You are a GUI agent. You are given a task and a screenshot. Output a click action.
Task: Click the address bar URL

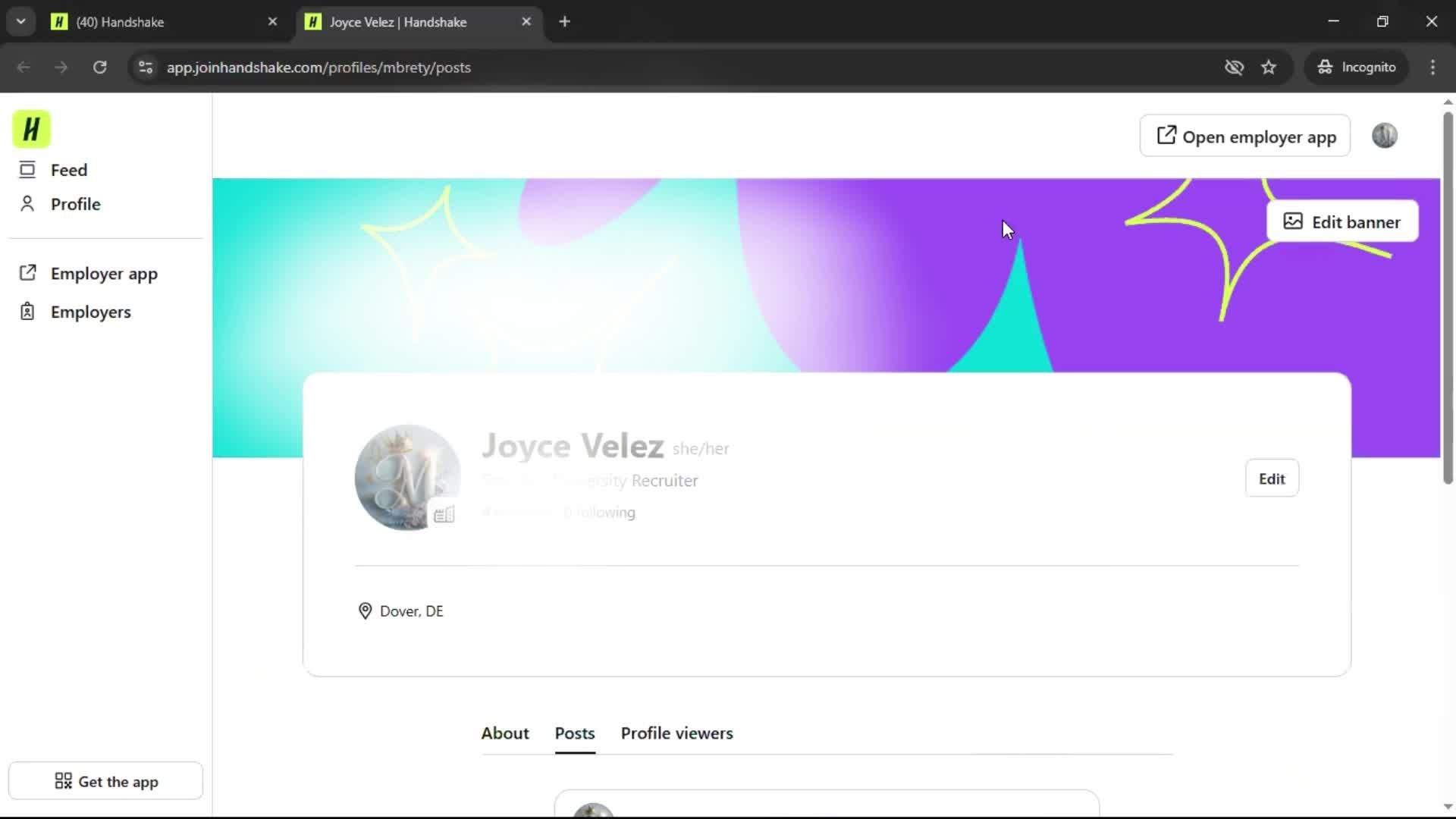tap(318, 67)
